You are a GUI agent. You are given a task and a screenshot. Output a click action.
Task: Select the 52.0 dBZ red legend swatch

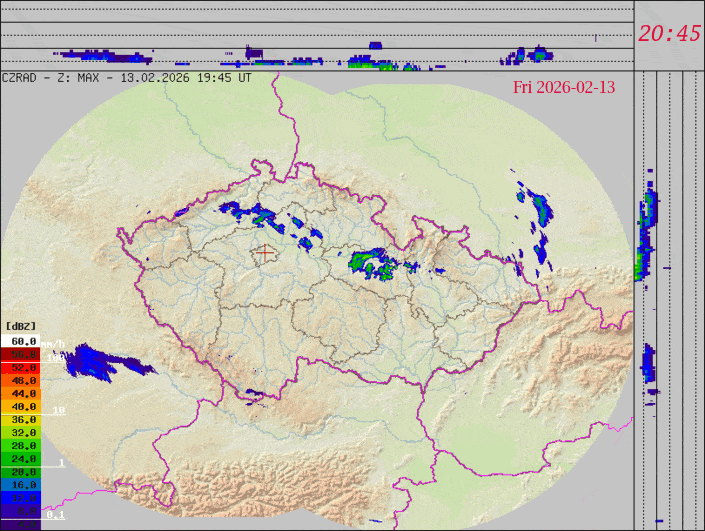[20, 367]
